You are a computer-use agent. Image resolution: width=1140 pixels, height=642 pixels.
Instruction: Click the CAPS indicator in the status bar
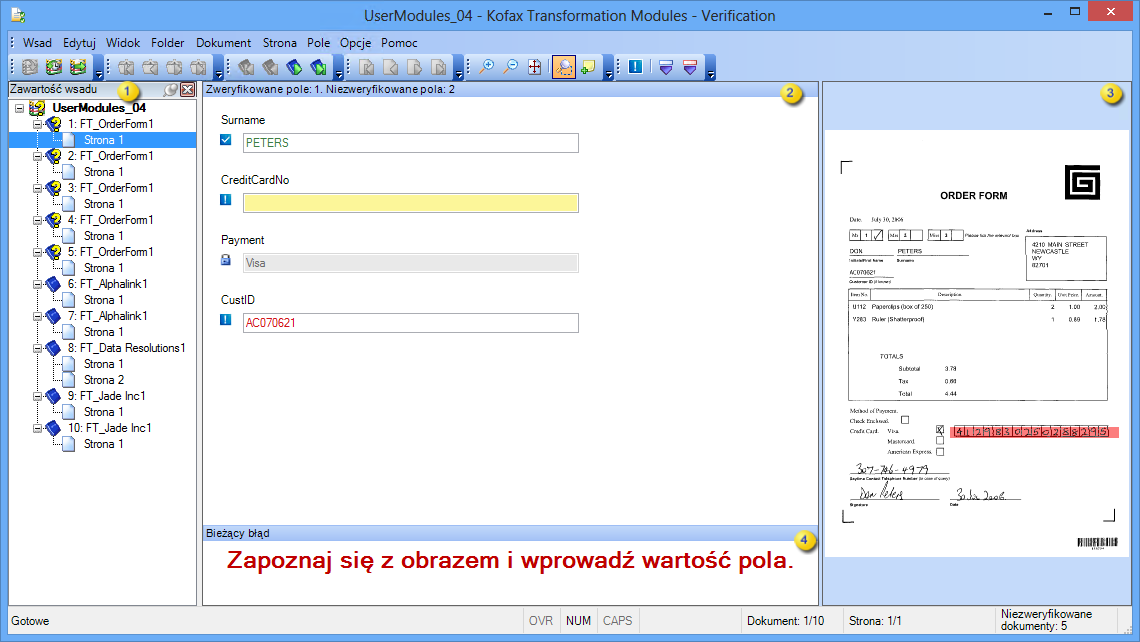pyautogui.click(x=617, y=620)
